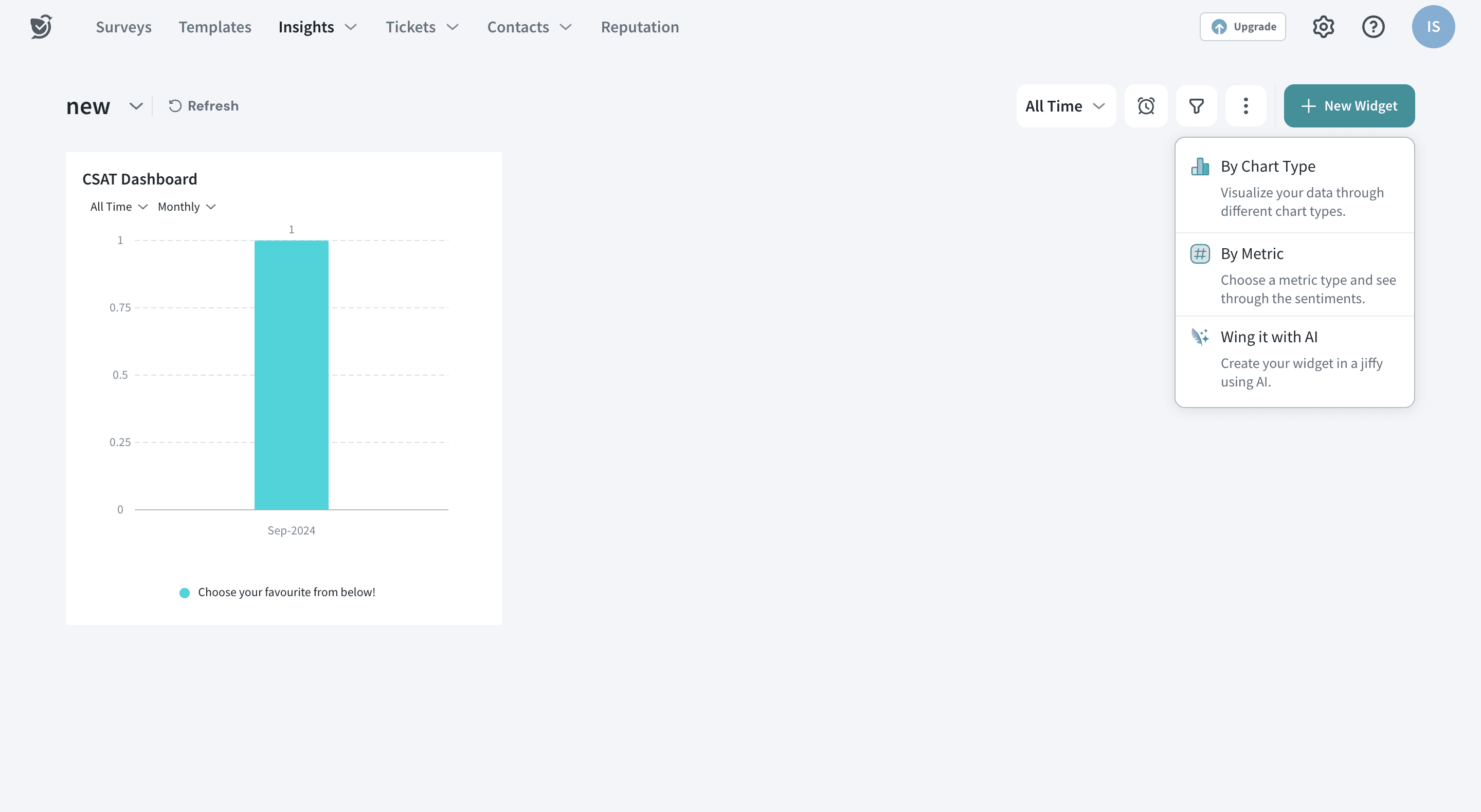
Task: Open the widget's All Time dropdown
Action: point(118,207)
